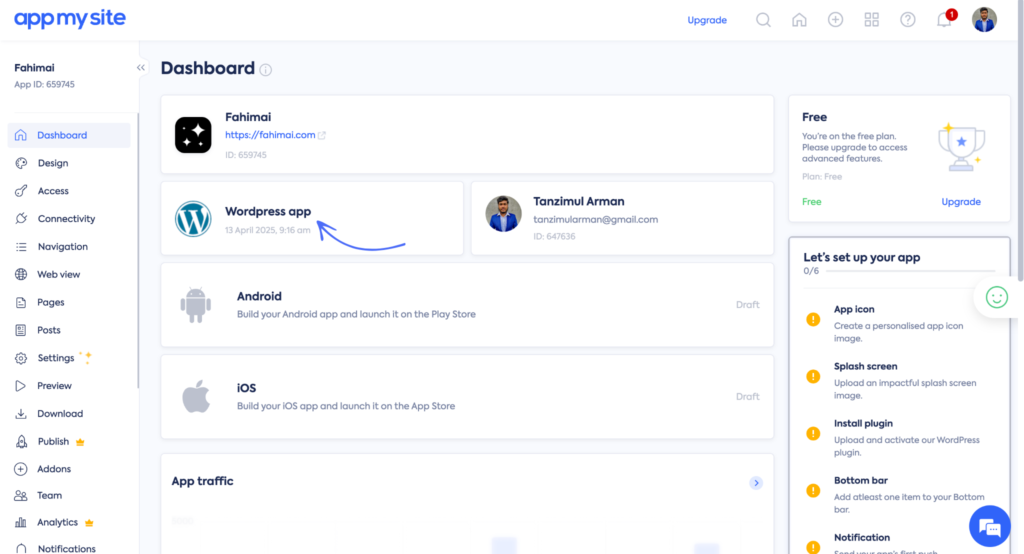Open the search icon in top bar
The width and height of the screenshot is (1024, 554).
[763, 20]
